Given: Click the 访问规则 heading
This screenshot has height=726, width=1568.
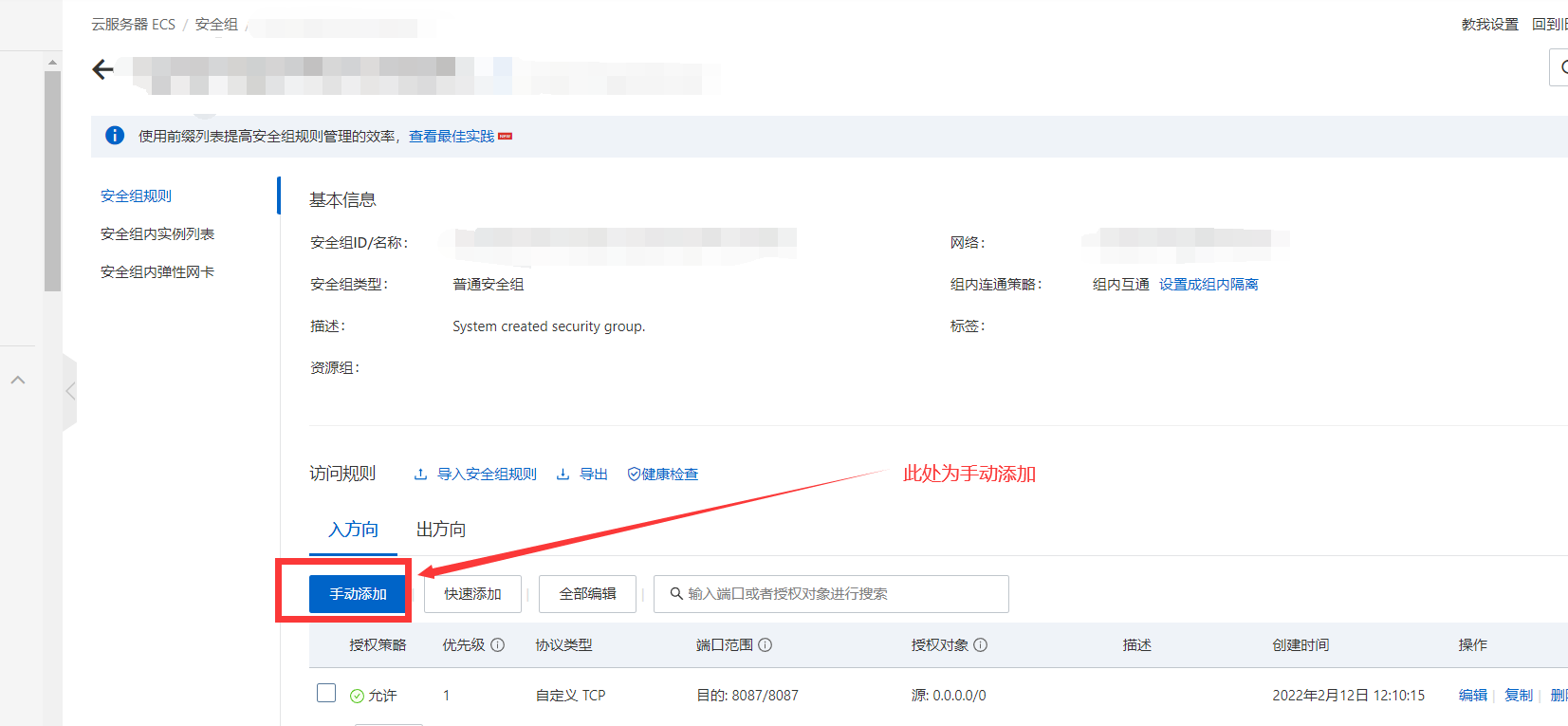Looking at the screenshot, I should 342,474.
